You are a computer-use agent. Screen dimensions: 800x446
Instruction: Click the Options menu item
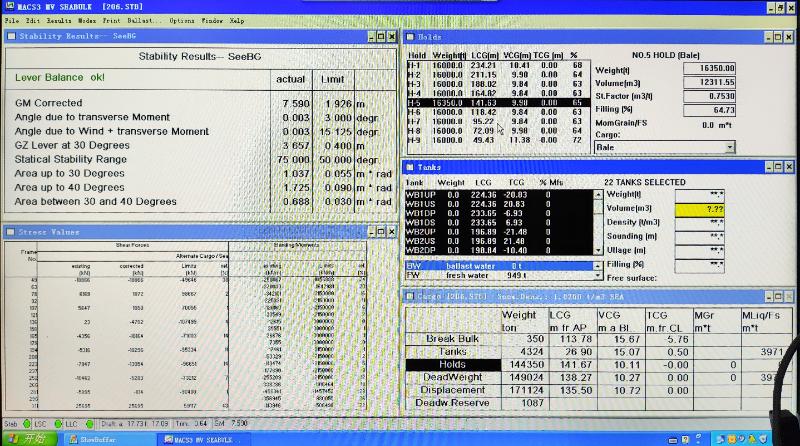click(x=182, y=20)
